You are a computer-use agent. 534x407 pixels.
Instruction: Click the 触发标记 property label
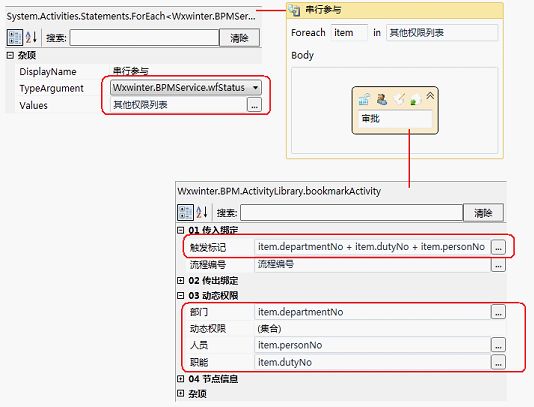click(x=208, y=248)
